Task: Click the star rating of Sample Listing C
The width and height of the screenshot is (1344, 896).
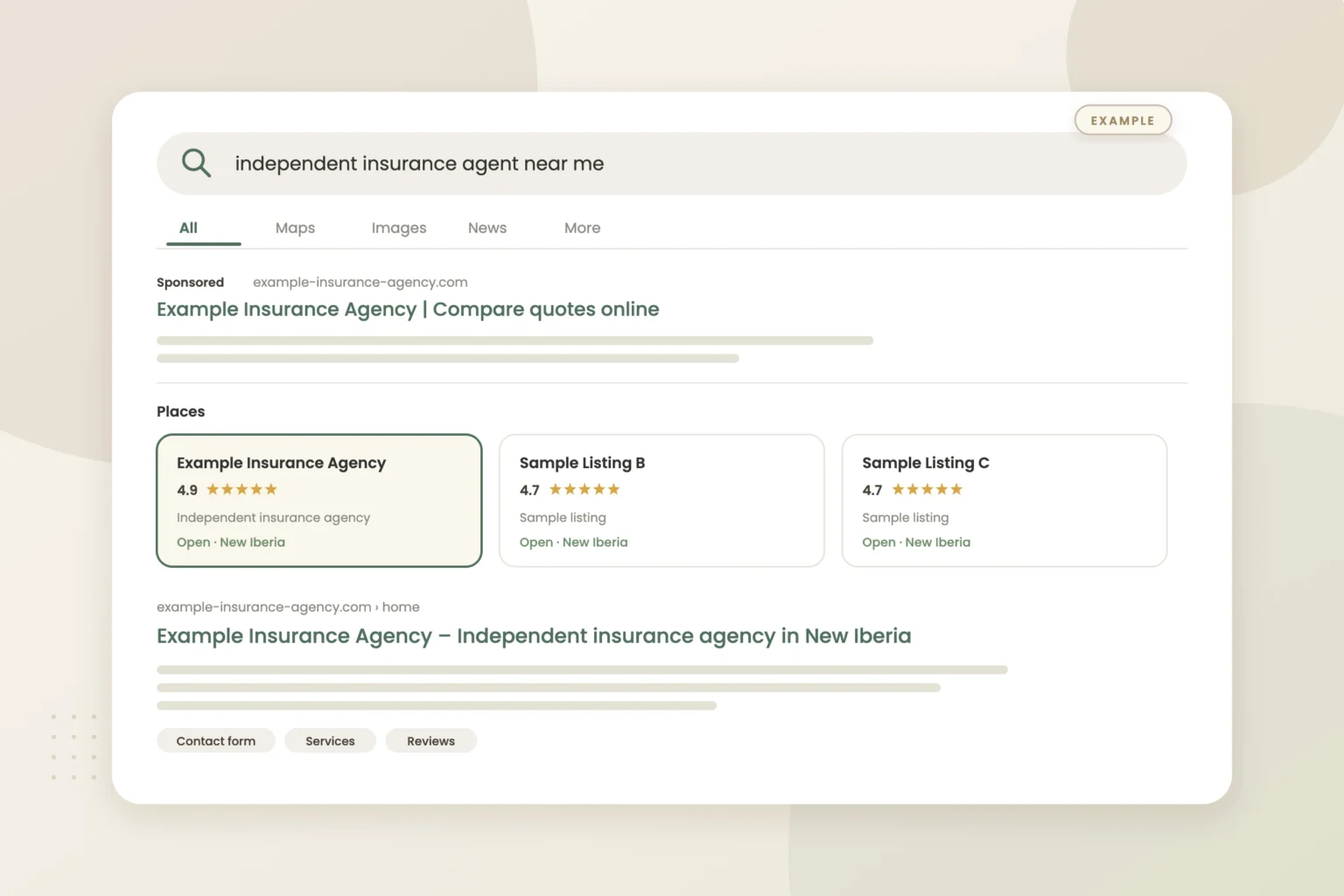Action: pos(913,489)
